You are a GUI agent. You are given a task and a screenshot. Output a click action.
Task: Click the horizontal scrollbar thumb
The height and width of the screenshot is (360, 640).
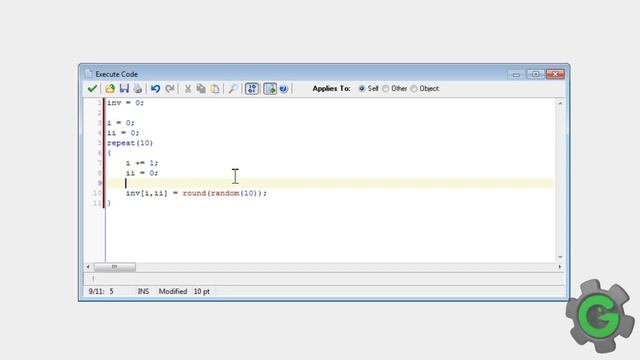pyautogui.click(x=115, y=267)
